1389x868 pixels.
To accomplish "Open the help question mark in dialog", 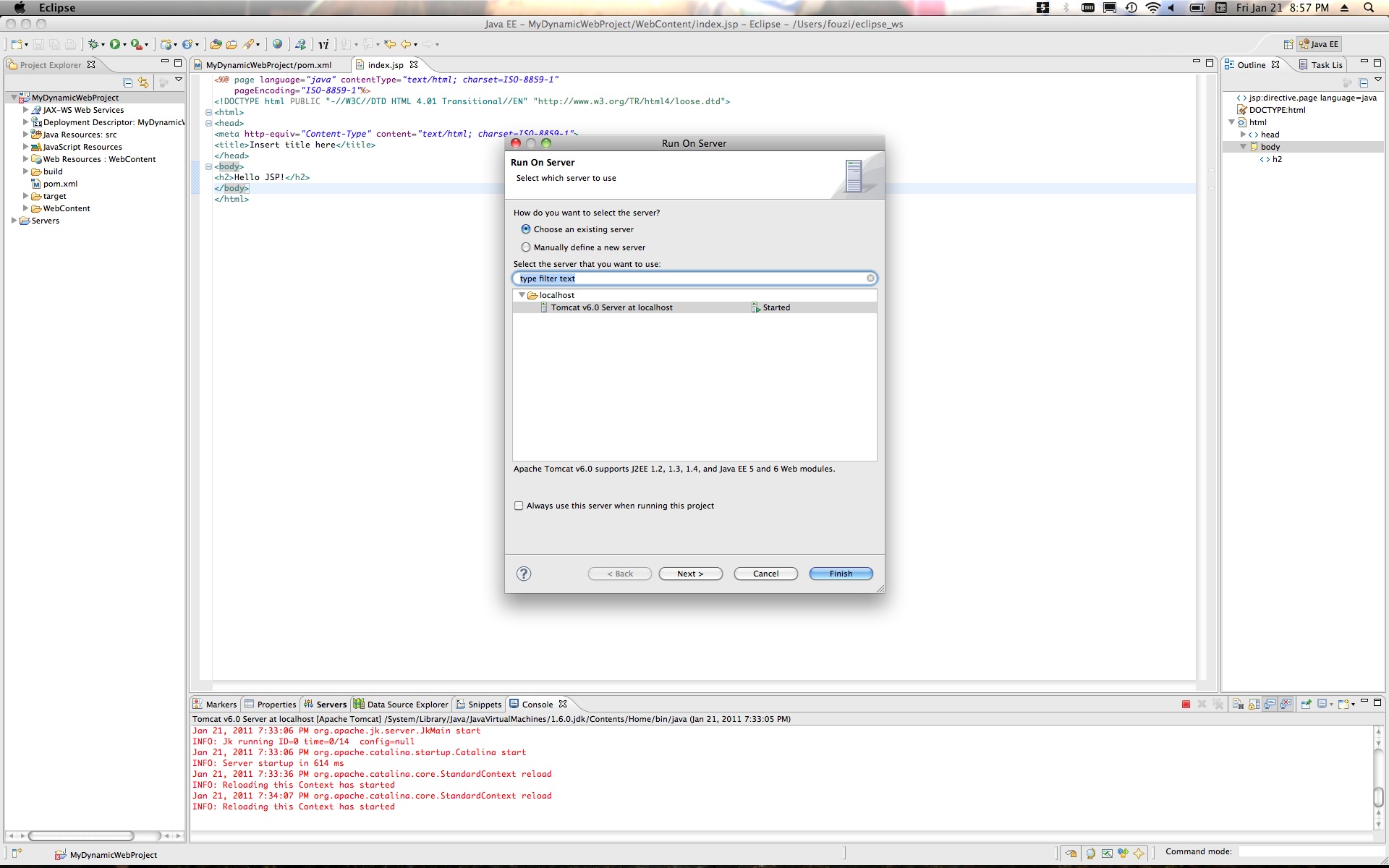I will click(x=524, y=574).
